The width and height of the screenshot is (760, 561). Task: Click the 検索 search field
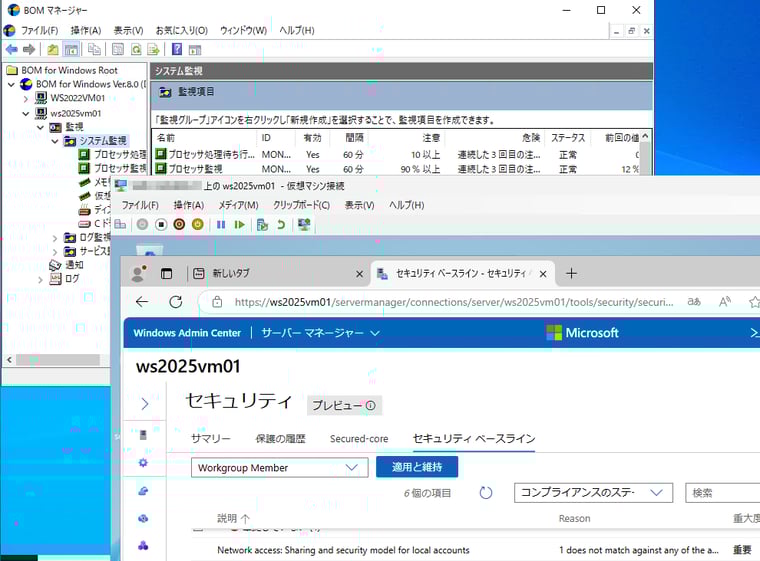tap(722, 493)
